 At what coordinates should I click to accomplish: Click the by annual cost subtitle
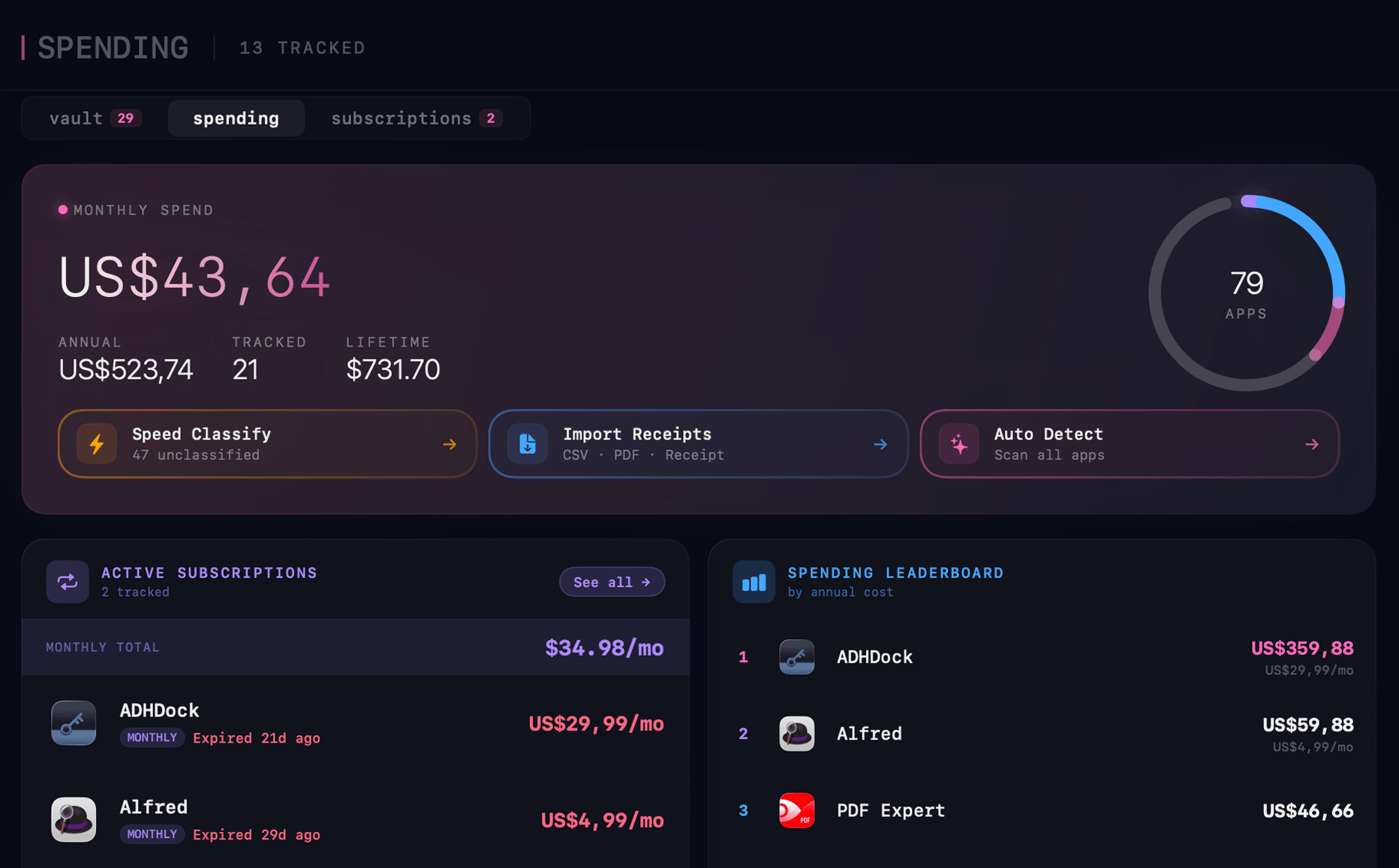[x=841, y=593]
